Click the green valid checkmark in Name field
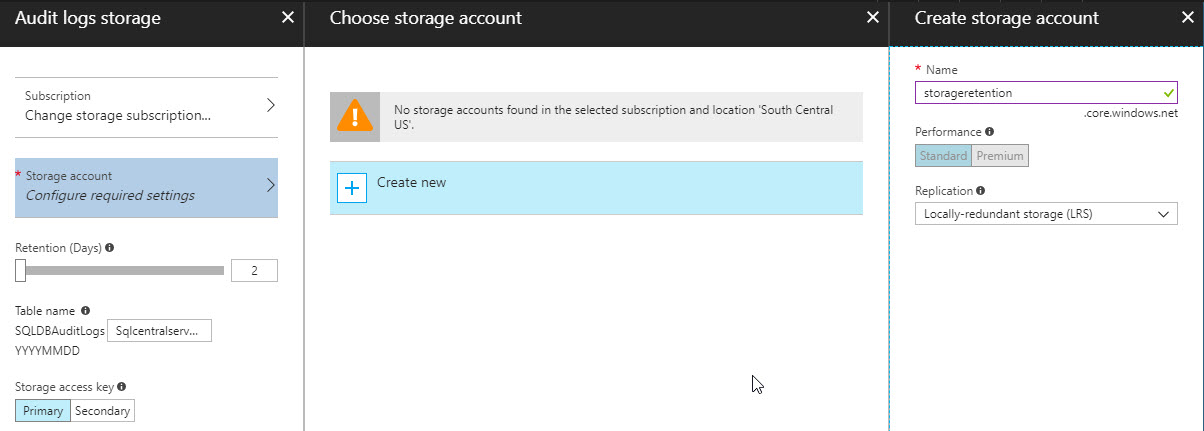This screenshot has width=1204, height=431. [1168, 93]
